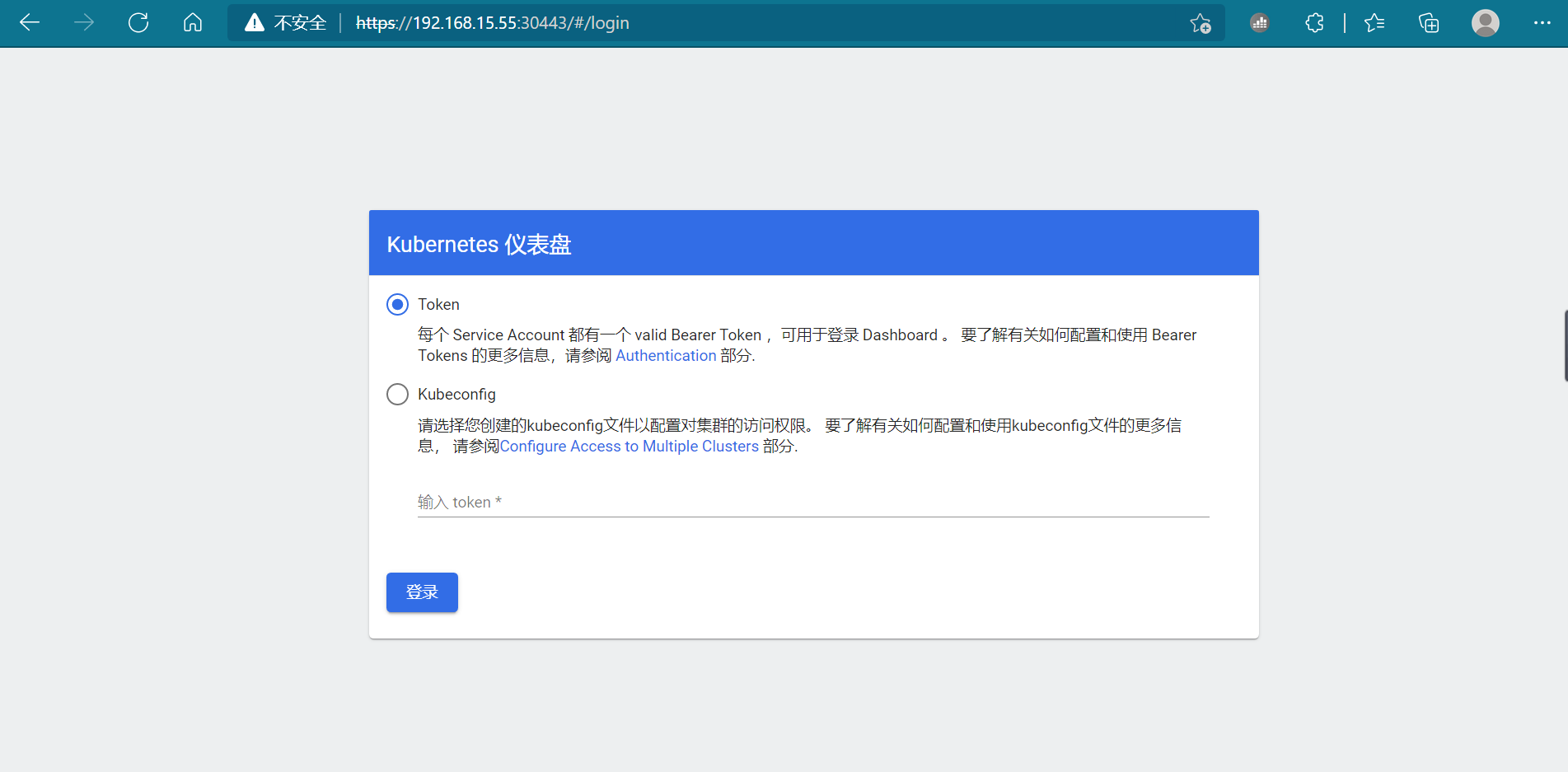Click the not-secure warning triangle icon

[255, 23]
